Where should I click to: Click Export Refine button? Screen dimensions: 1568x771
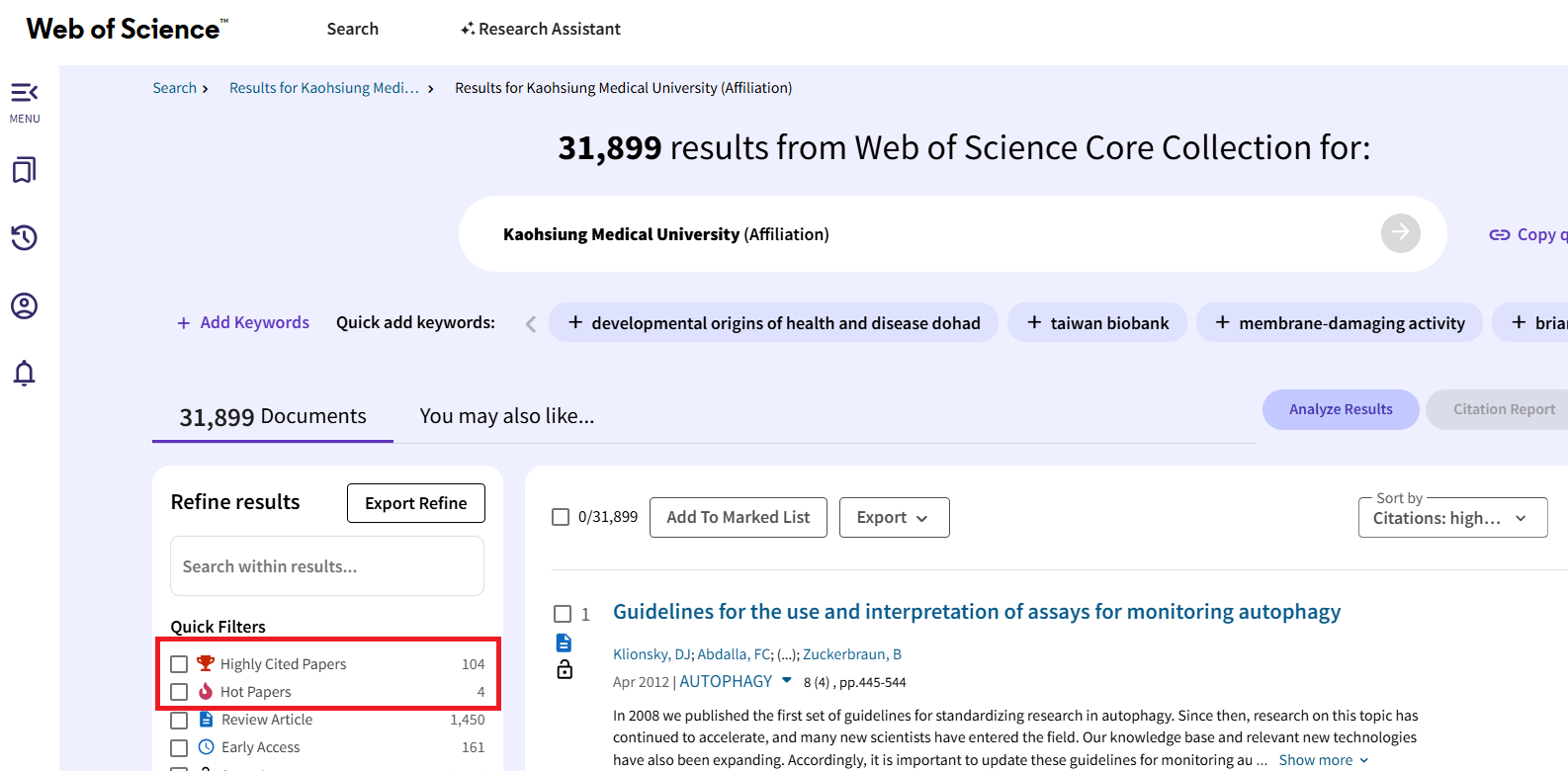[x=416, y=503]
